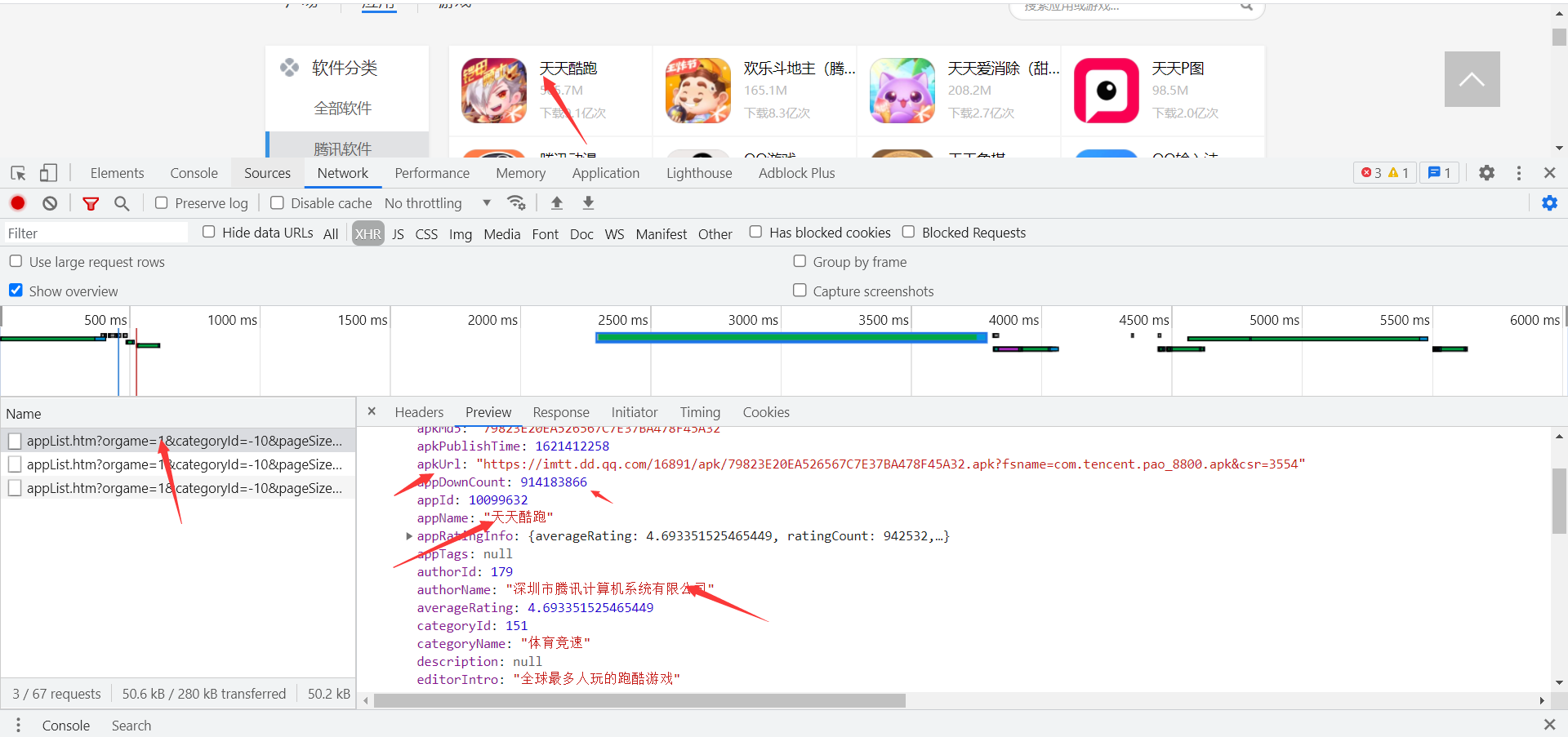Click the long blue-green overview bar
This screenshot has width=1568, height=737.
pos(791,337)
